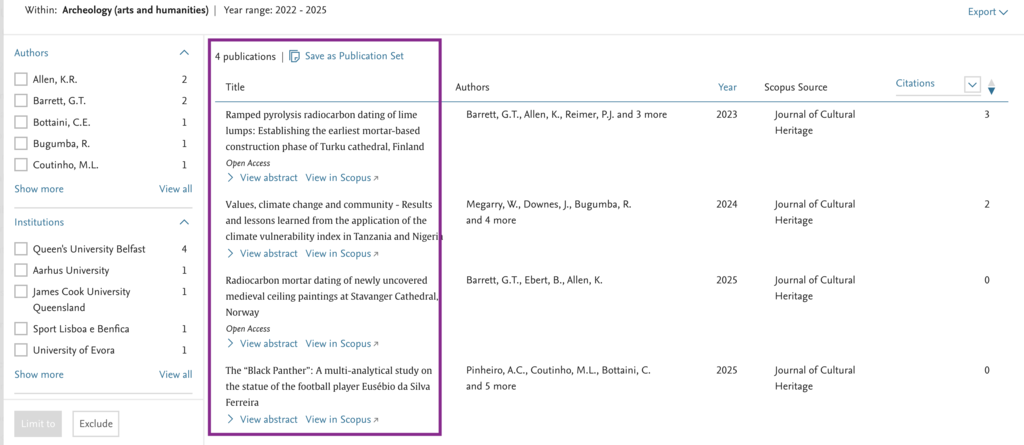Click the Exclude button
The width and height of the screenshot is (1024, 445).
pos(96,423)
